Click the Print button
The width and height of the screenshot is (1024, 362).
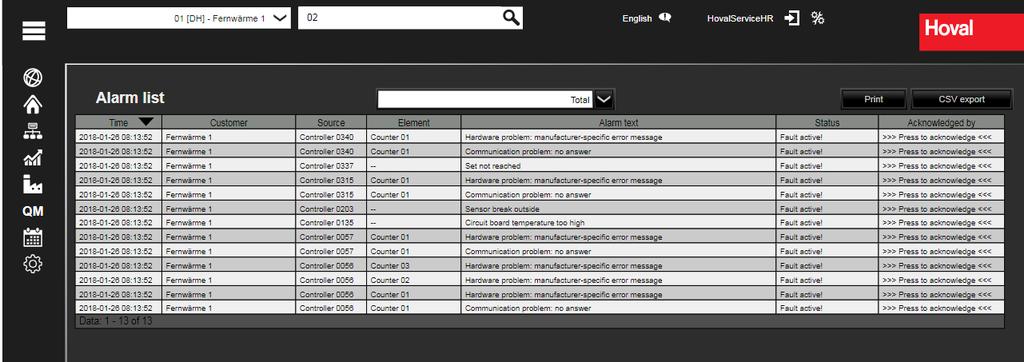[873, 99]
